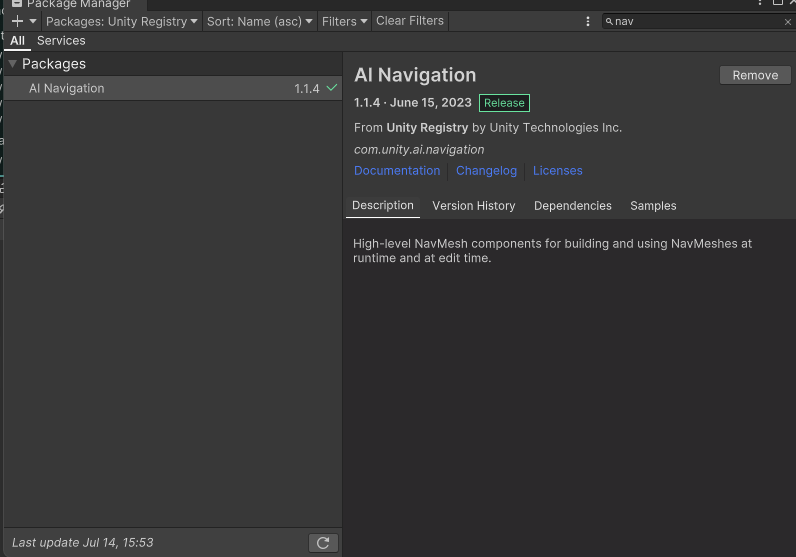
Task: Open the Documentation link
Action: click(397, 171)
